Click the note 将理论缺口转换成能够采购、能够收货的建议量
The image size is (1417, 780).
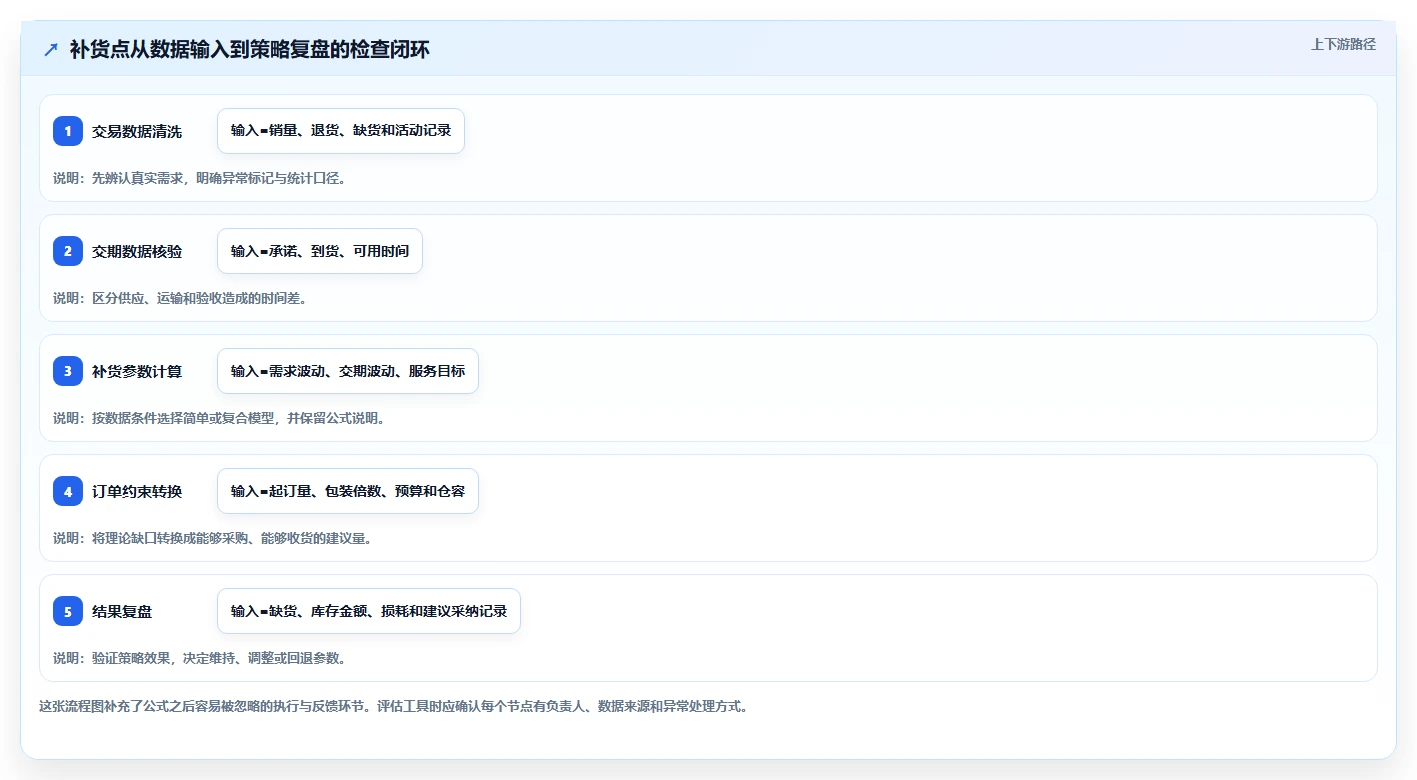(213, 538)
